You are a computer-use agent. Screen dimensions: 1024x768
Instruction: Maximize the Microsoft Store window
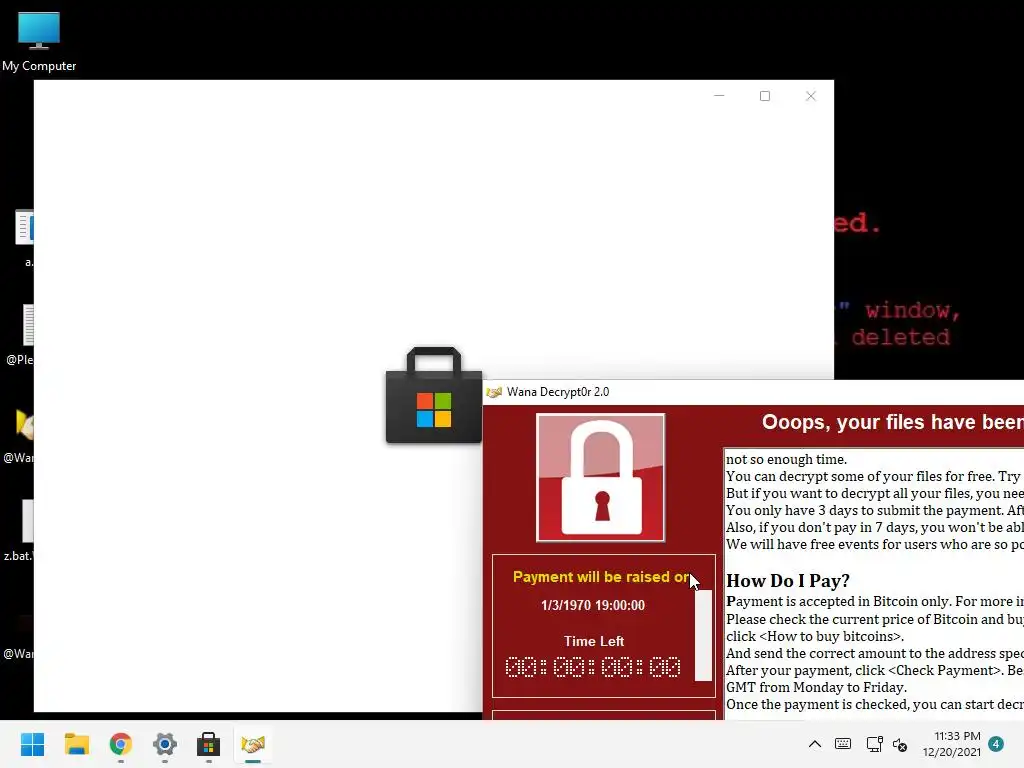[x=765, y=96]
